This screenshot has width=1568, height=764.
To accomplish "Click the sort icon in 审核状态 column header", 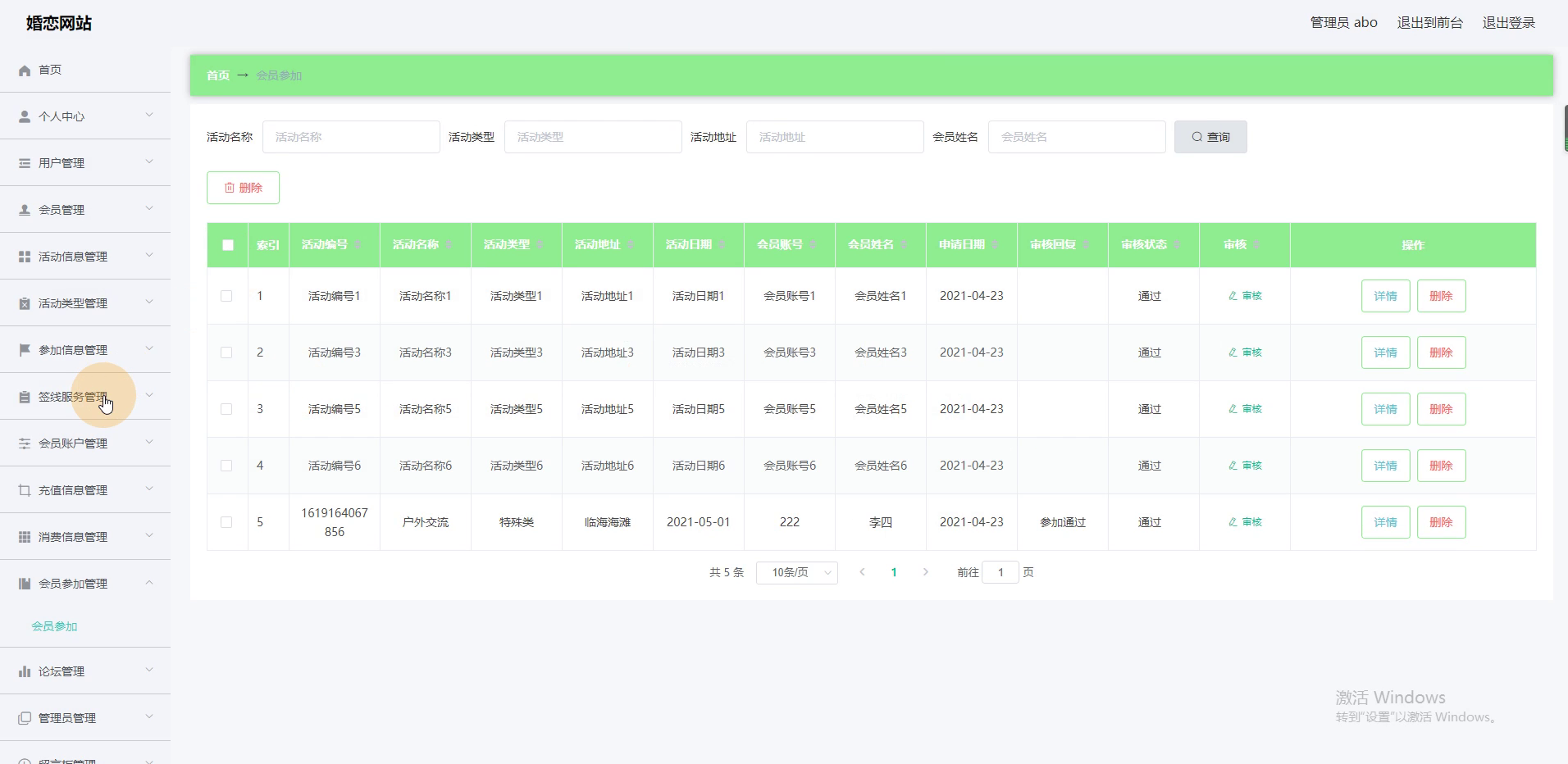I will (1177, 245).
